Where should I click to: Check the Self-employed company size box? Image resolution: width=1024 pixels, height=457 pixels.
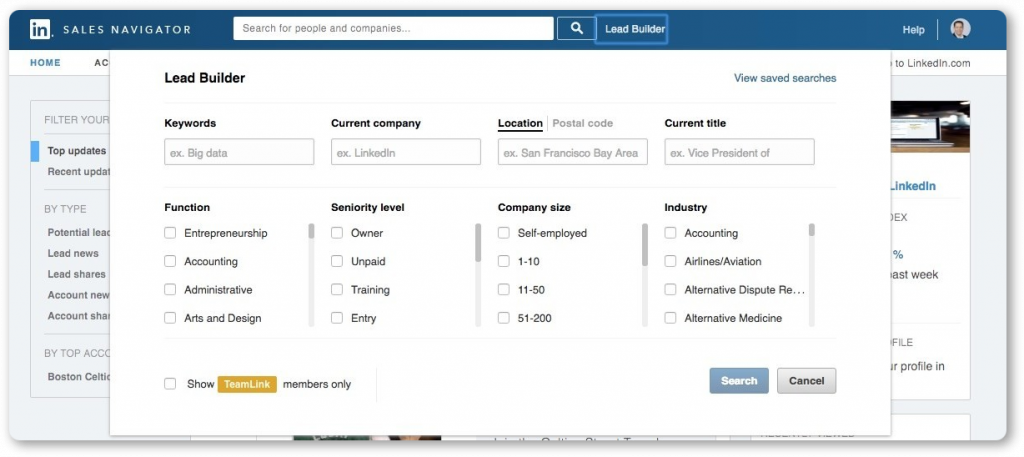point(504,233)
